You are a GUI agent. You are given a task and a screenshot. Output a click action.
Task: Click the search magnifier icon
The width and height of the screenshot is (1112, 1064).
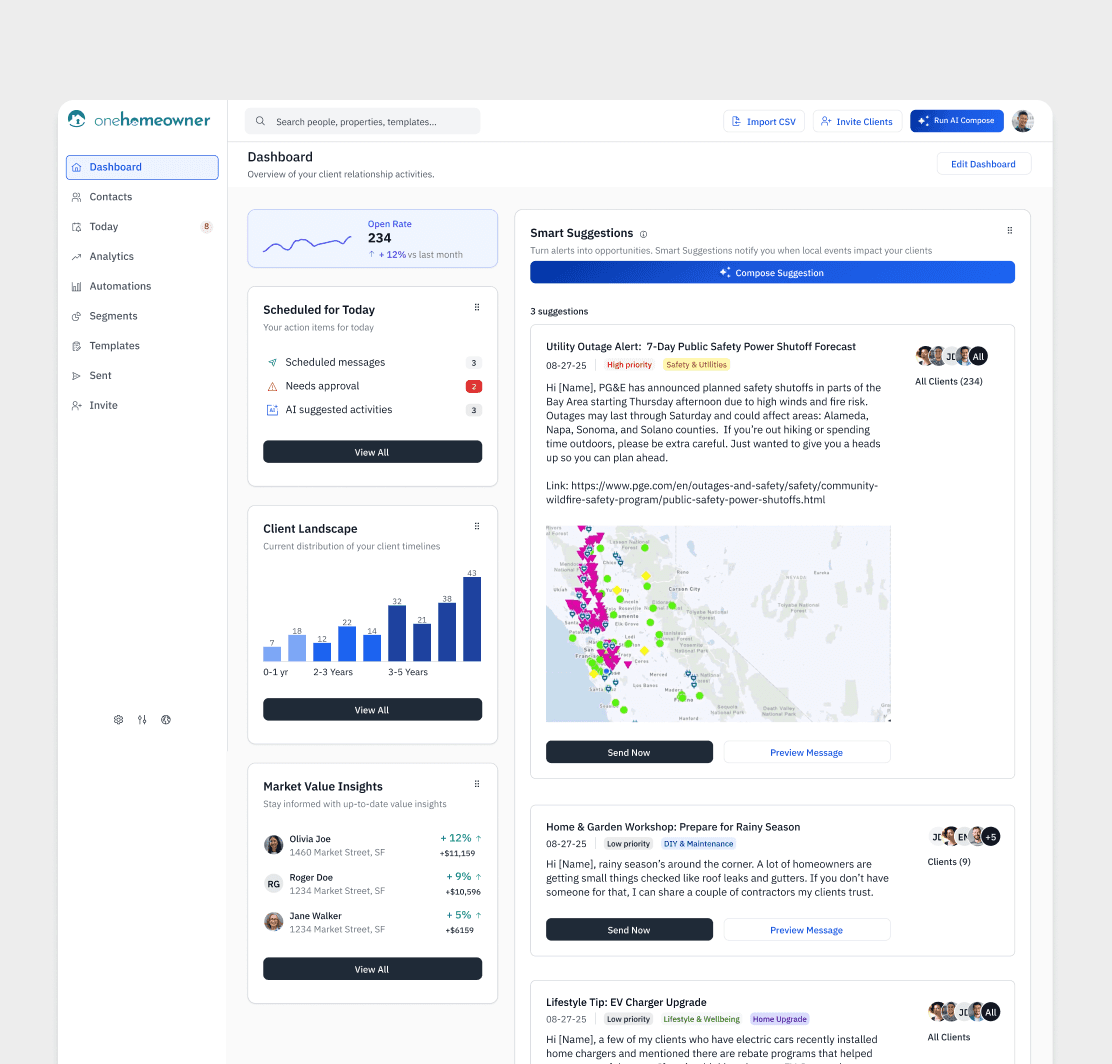pyautogui.click(x=260, y=121)
